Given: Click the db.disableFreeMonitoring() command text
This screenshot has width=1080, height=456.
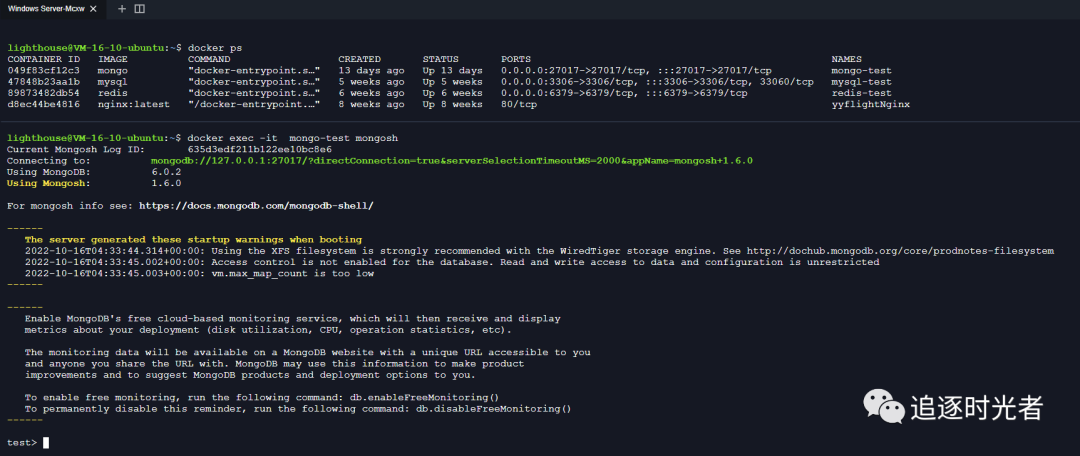Looking at the screenshot, I should coord(494,408).
